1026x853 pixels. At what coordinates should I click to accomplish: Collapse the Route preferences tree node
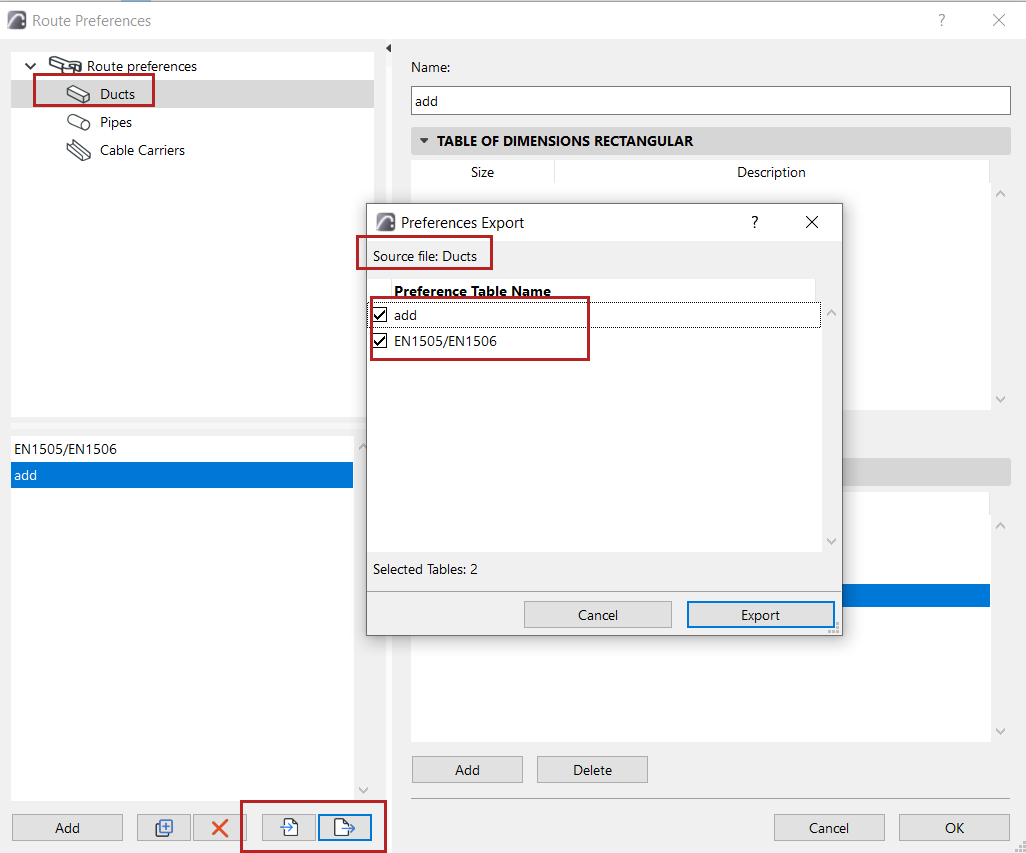[x=30, y=66]
